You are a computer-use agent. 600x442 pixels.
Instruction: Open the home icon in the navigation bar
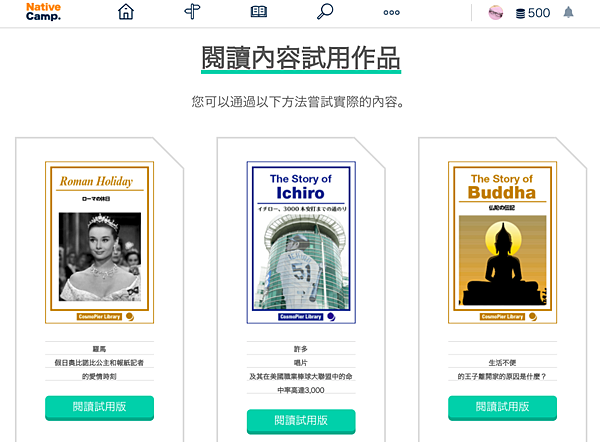click(126, 12)
